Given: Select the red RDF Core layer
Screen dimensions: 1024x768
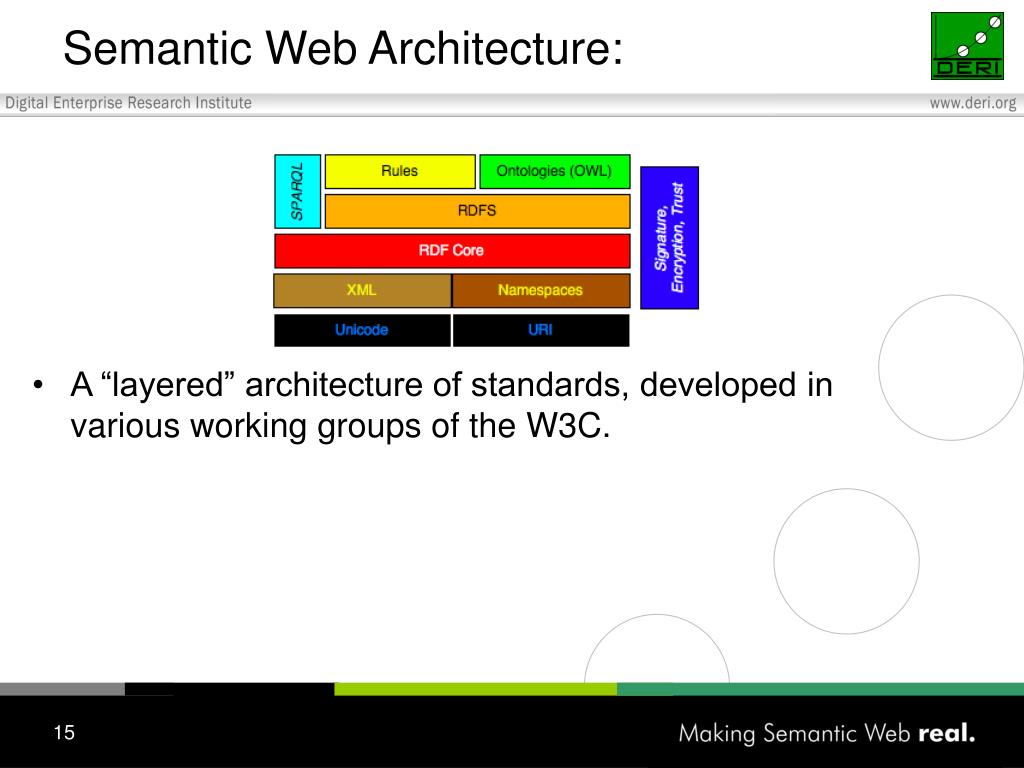Looking at the screenshot, I should [x=451, y=250].
